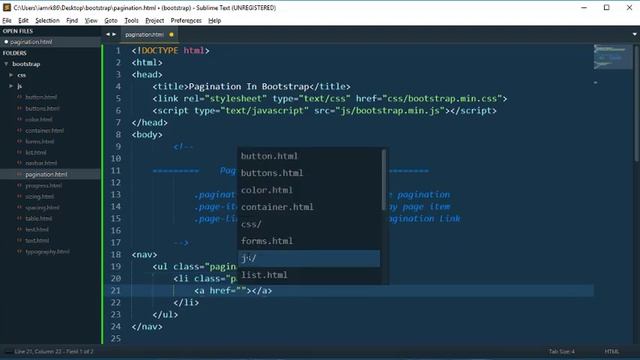Click the file icon beside color.html
The image size is (640, 360).
point(19,119)
